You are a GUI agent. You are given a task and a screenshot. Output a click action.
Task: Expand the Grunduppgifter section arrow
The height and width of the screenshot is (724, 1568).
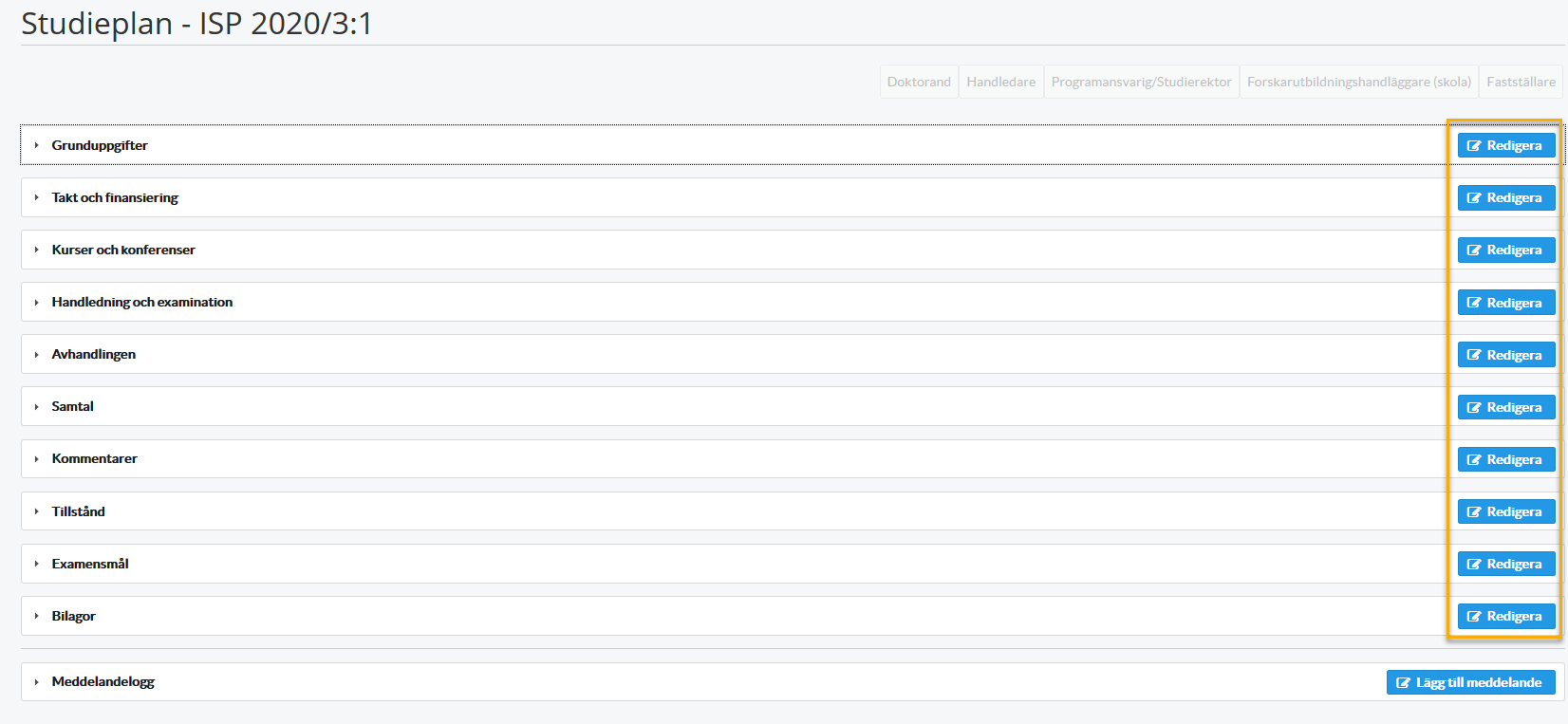36,145
